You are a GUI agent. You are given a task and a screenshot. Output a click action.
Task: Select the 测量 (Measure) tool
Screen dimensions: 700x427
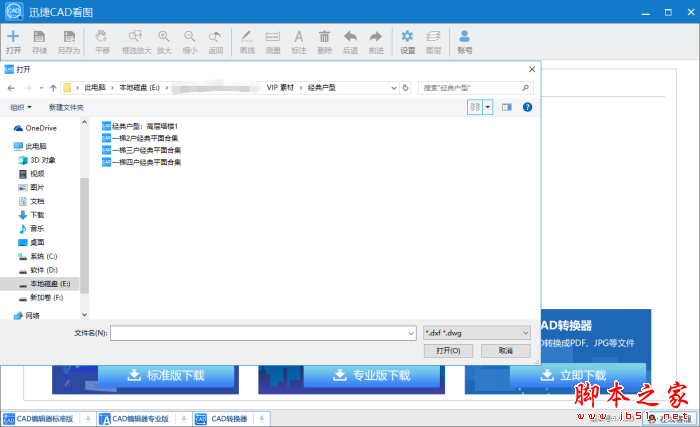pyautogui.click(x=272, y=41)
